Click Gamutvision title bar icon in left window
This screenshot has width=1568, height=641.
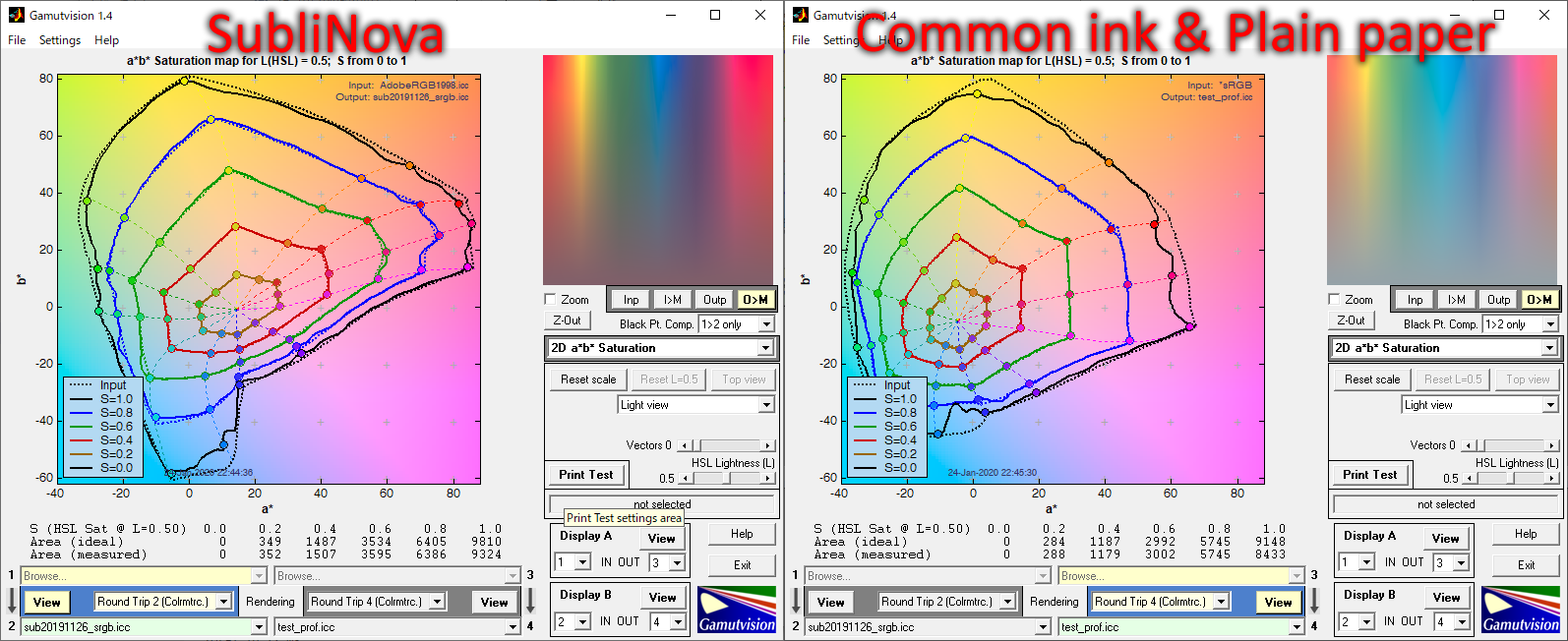coord(16,15)
